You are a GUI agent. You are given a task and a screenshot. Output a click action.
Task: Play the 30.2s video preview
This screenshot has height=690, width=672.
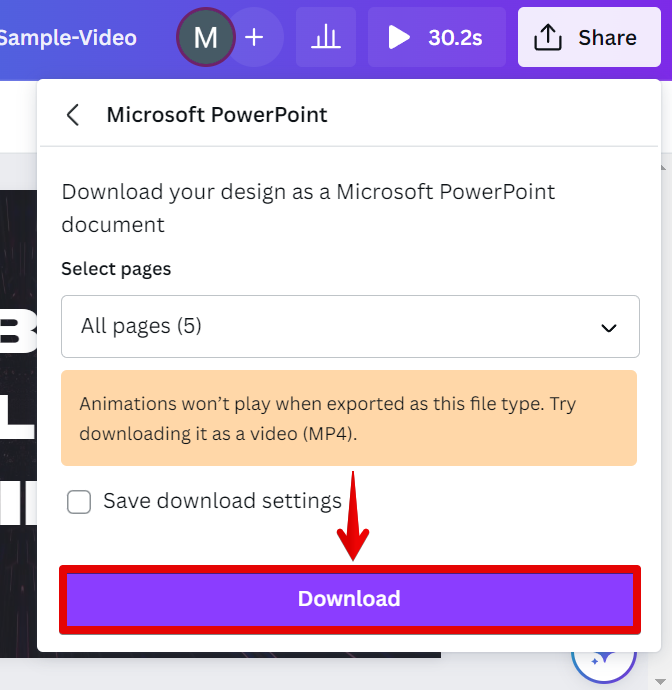(x=437, y=37)
